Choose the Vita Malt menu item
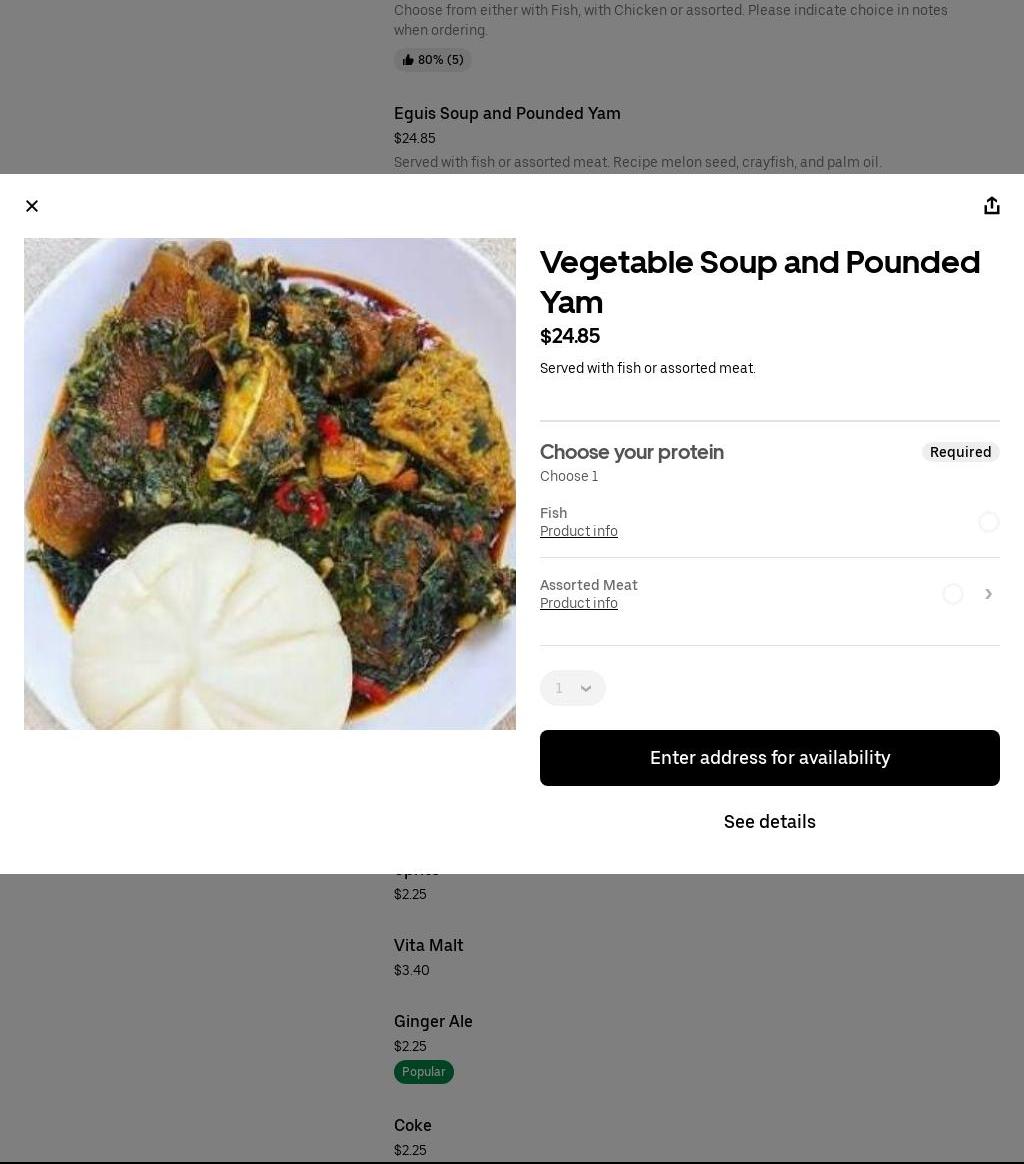 tap(428, 946)
